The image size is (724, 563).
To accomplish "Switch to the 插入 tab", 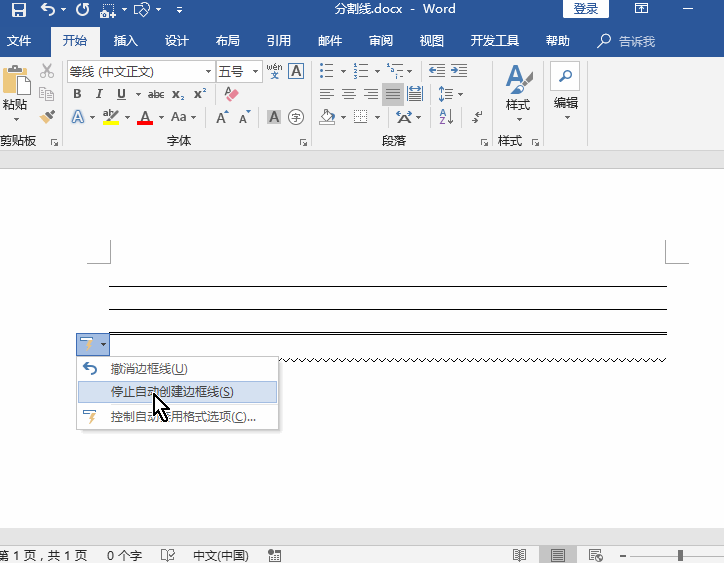I will 126,41.
